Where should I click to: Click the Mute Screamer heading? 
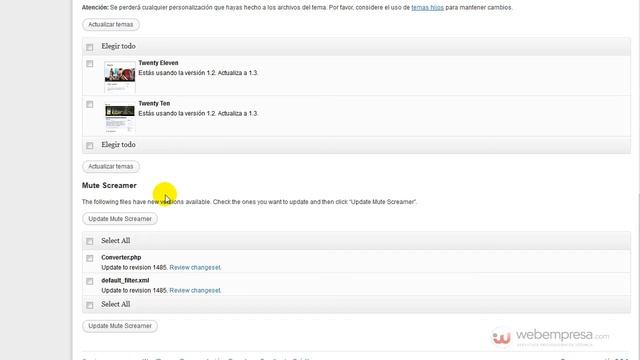pos(109,185)
